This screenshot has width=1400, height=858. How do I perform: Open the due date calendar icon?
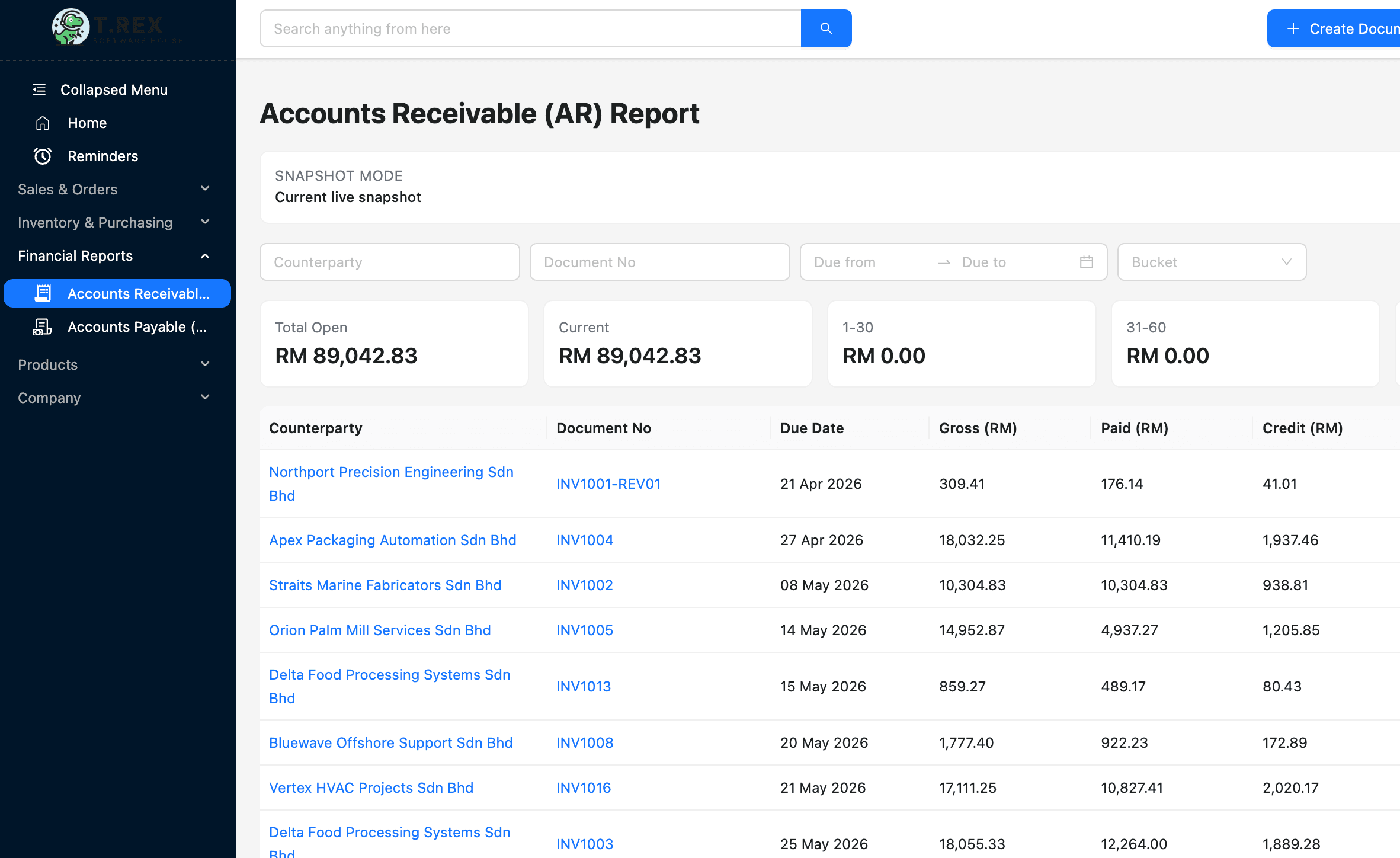[x=1086, y=262]
